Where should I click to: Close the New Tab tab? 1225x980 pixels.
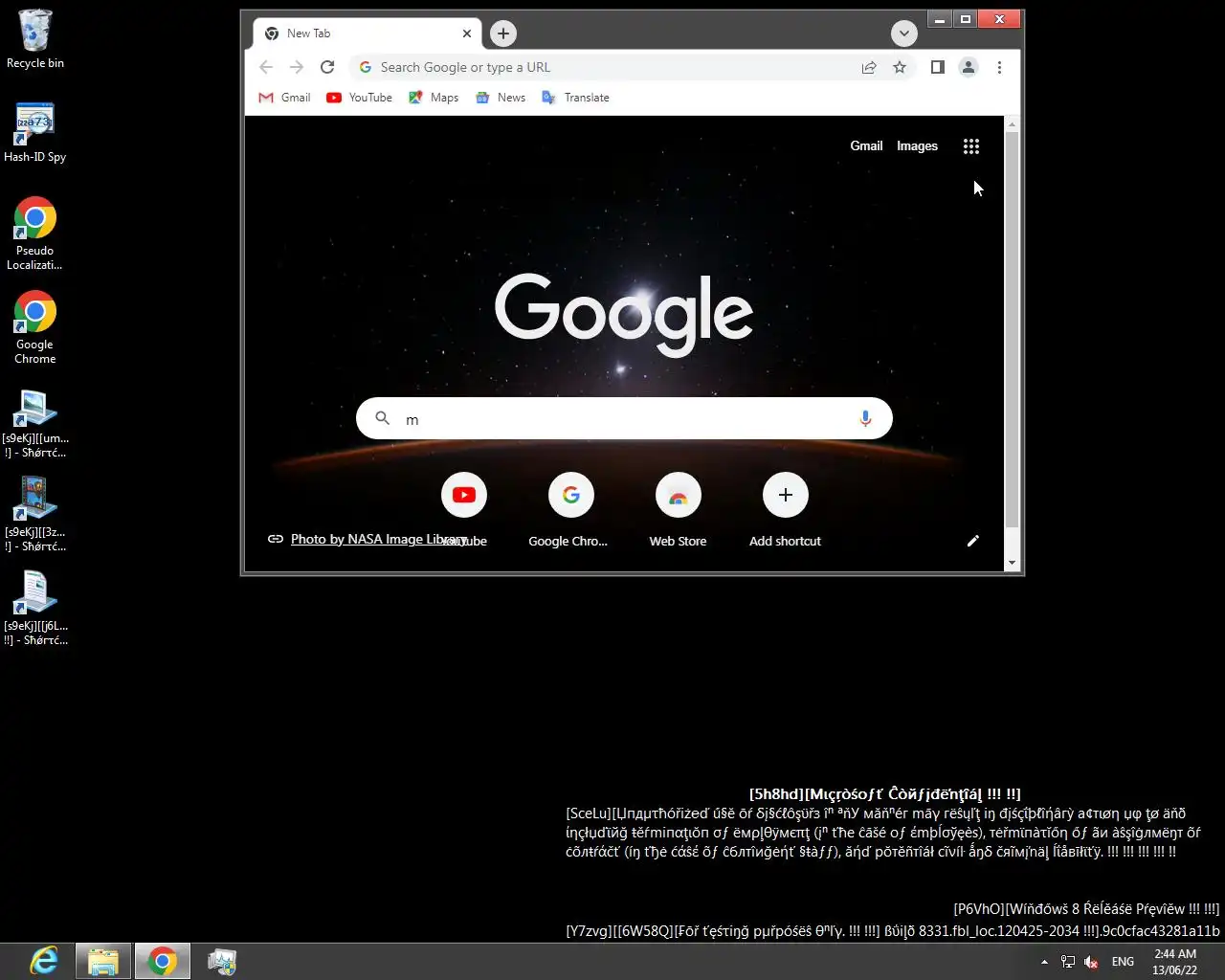point(467,33)
